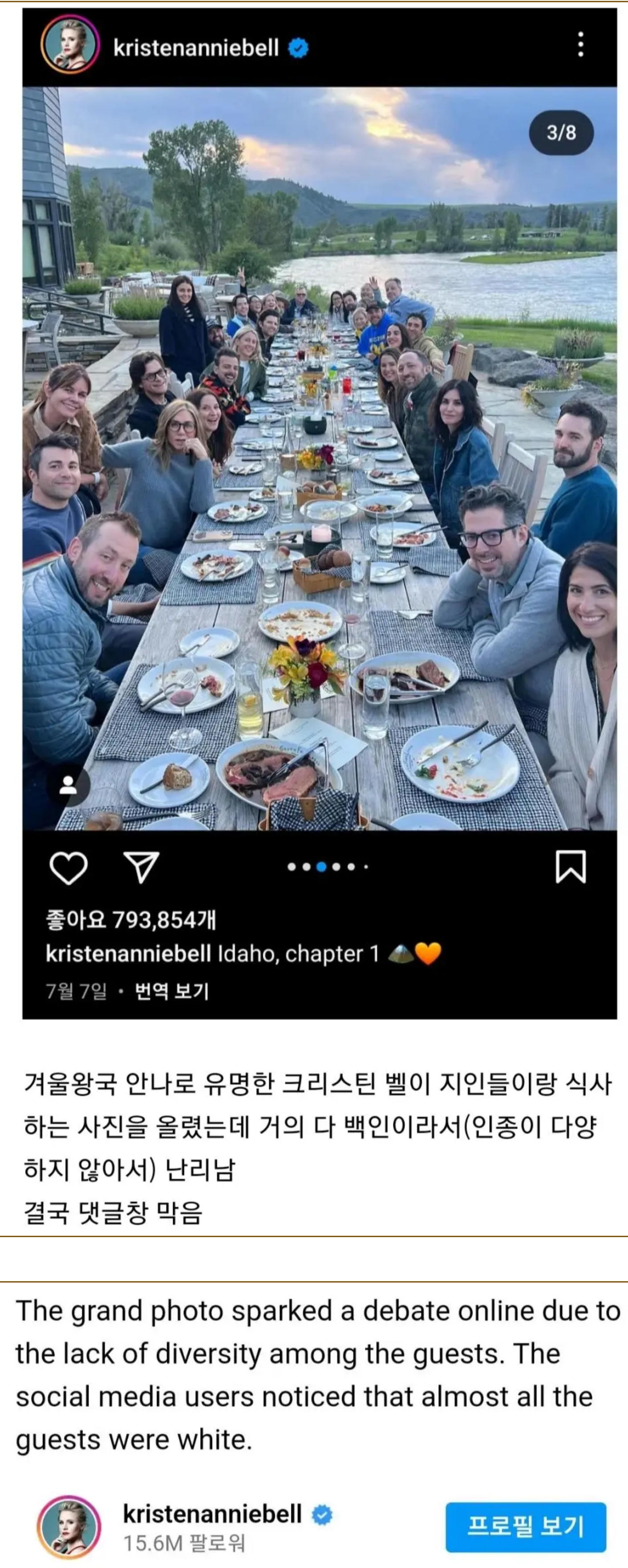Tap the heart like icon
The height and width of the screenshot is (1568, 628).
point(68,867)
